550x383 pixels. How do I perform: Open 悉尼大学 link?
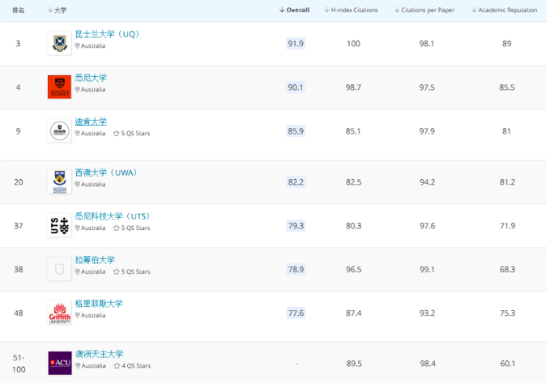pyautogui.click(x=91, y=78)
